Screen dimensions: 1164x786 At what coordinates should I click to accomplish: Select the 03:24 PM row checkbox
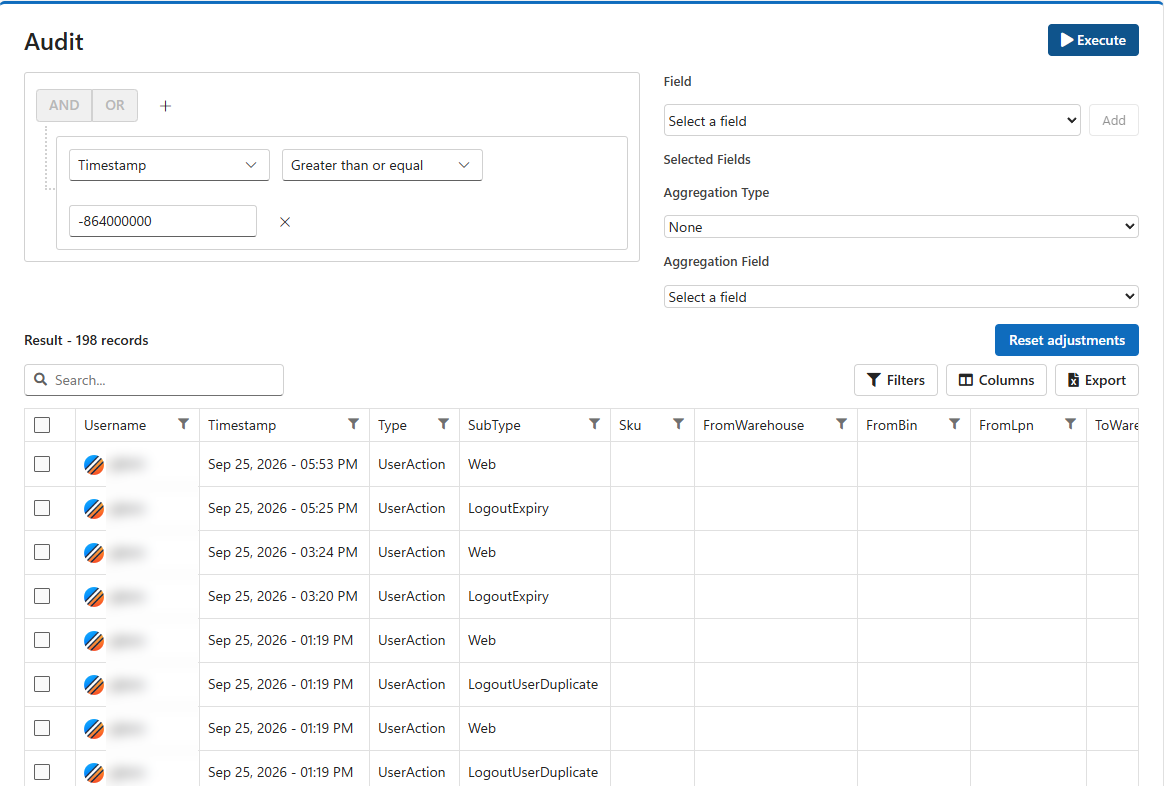click(x=42, y=552)
